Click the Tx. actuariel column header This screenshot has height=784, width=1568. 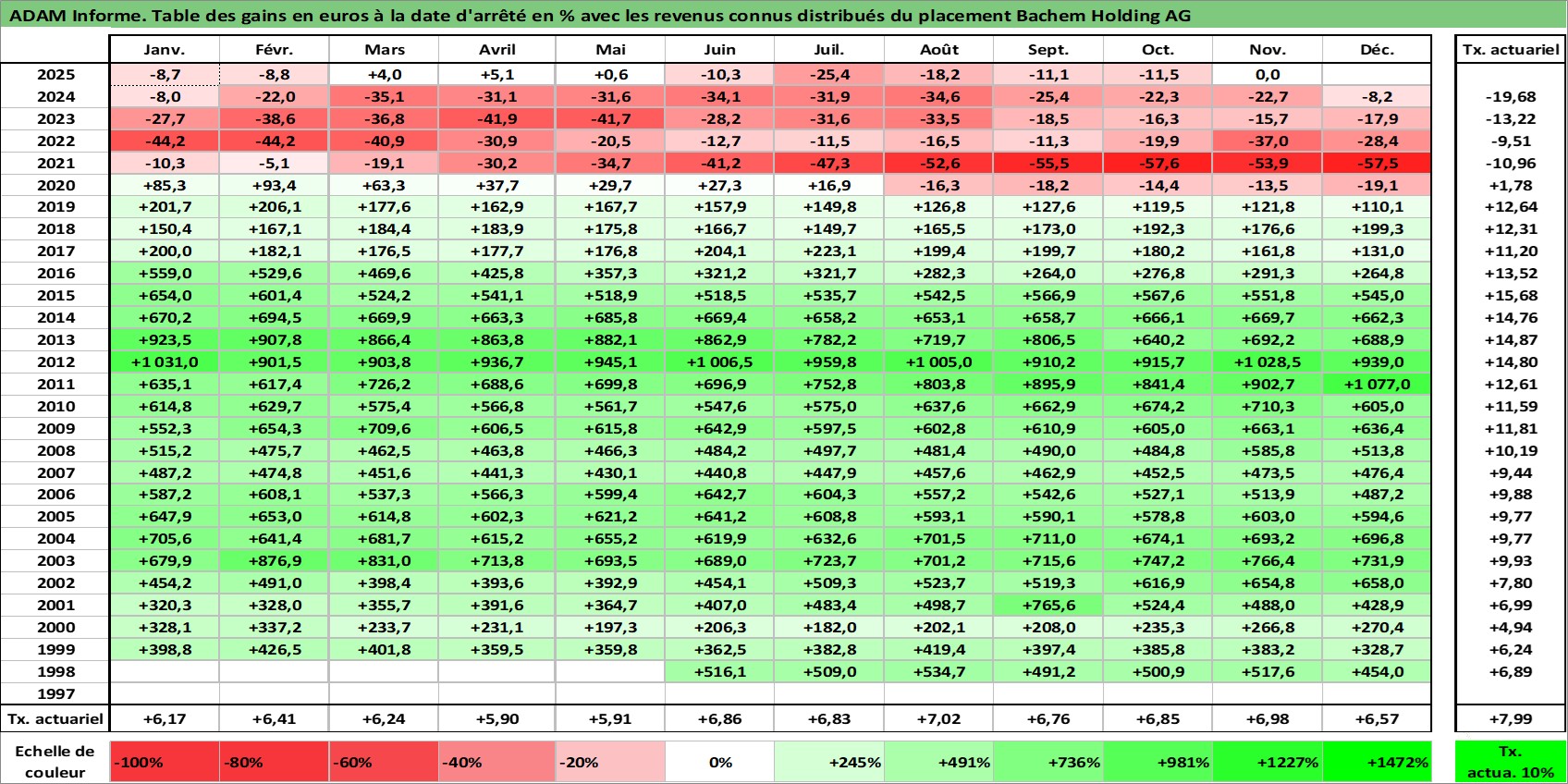[x=1511, y=50]
